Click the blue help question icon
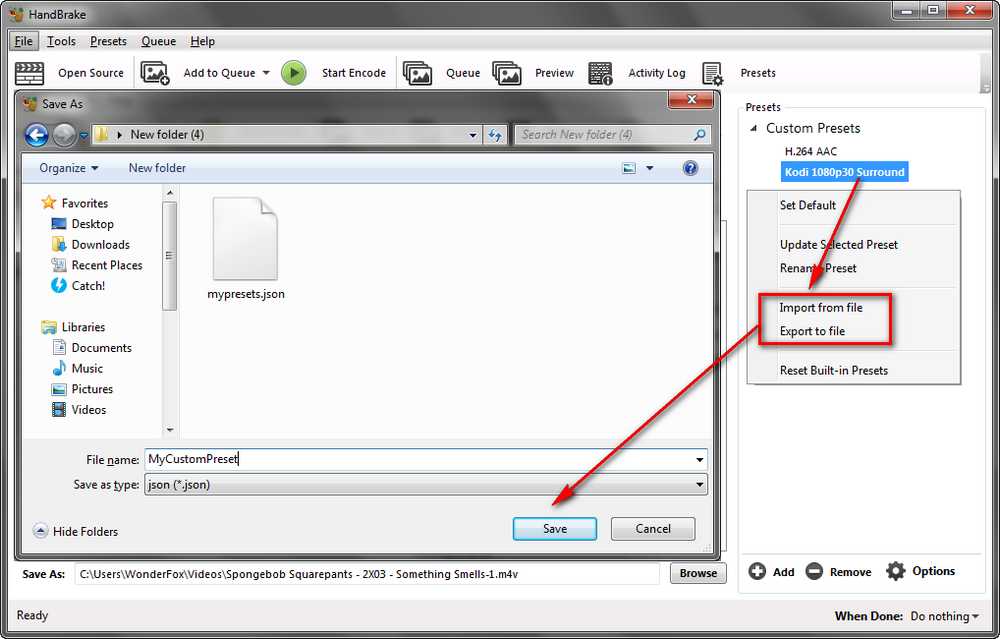Screen dimensions: 1000x639 pyautogui.click(x=690, y=168)
